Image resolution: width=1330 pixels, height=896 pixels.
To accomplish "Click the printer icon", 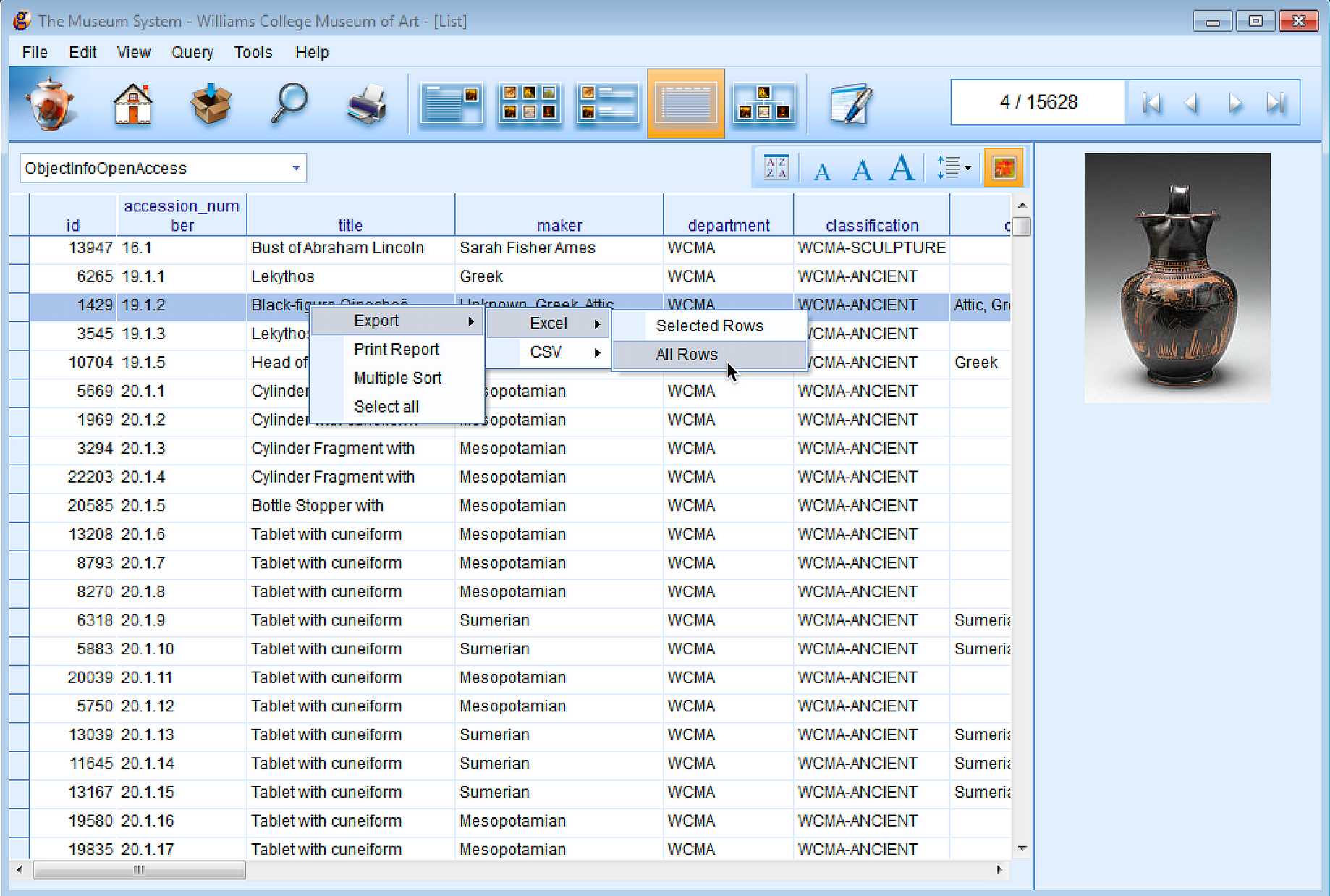I will pos(367,103).
